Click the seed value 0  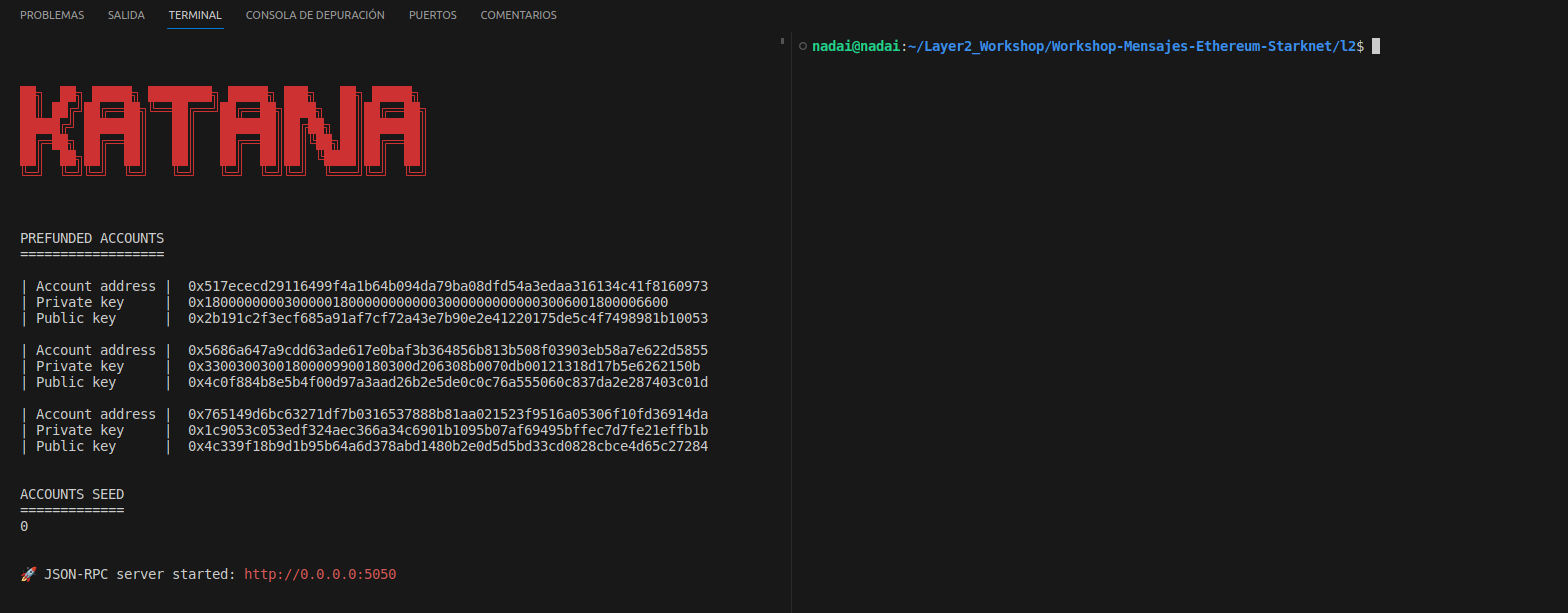coord(24,527)
